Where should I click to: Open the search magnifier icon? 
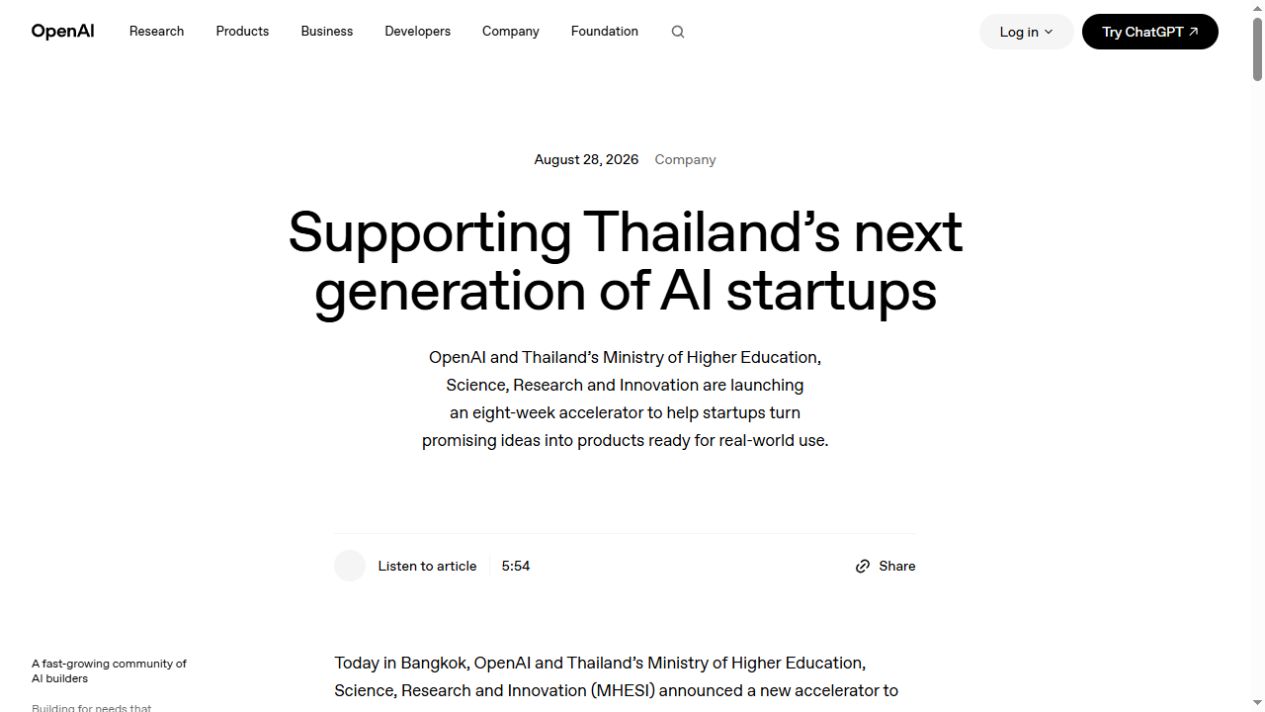click(678, 32)
